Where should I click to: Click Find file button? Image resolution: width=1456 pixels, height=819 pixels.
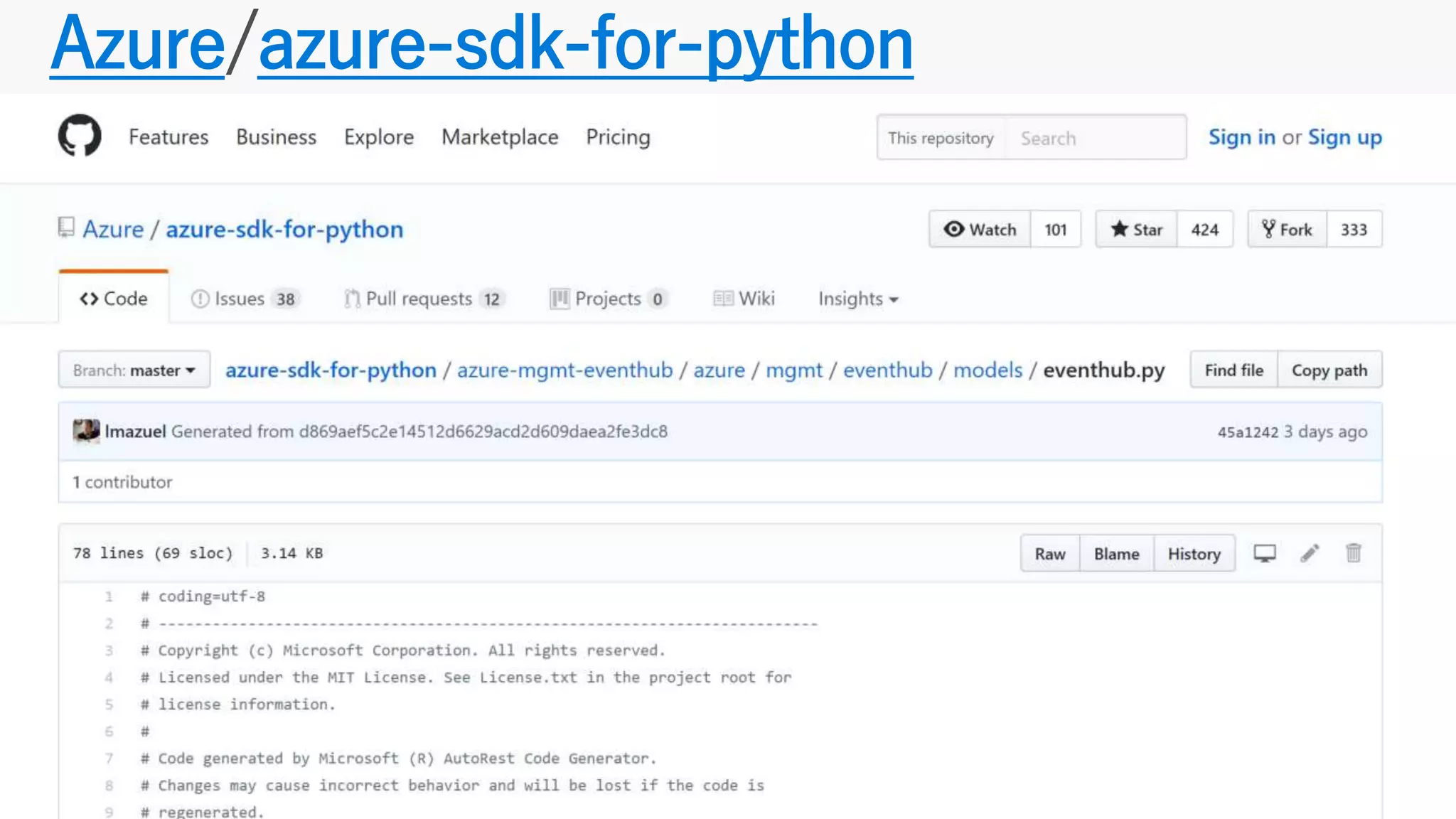click(x=1234, y=370)
